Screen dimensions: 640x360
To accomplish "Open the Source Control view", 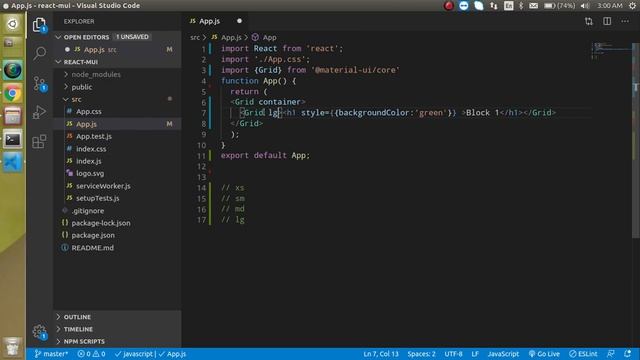I will tap(40, 83).
